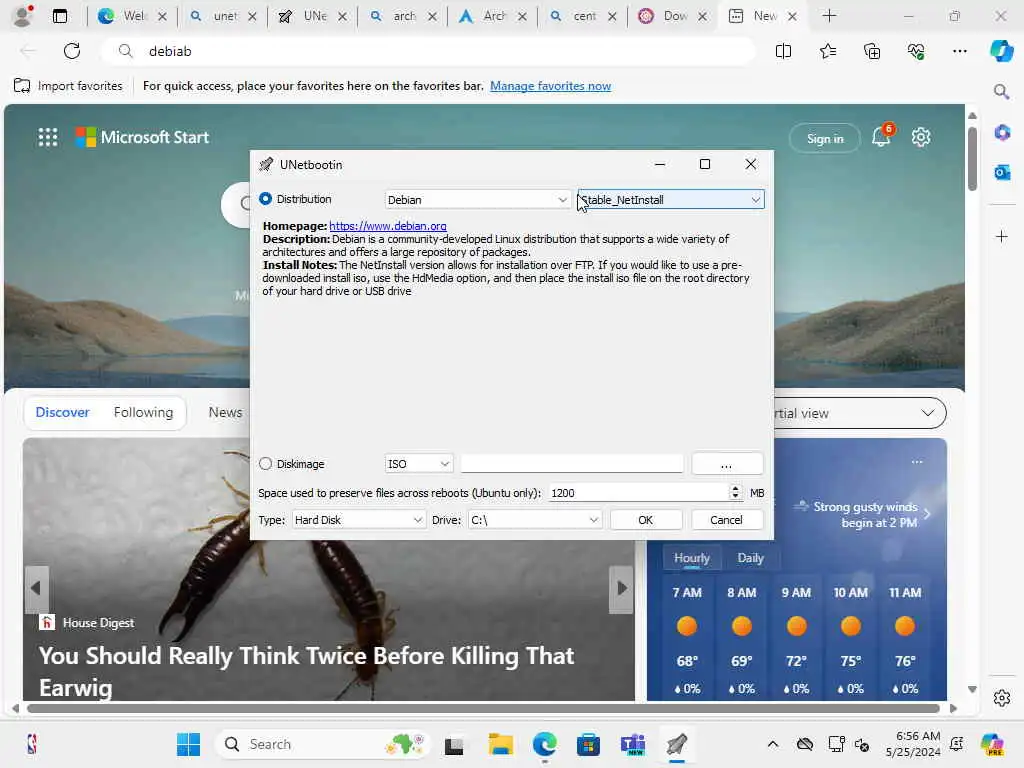Open Microsoft 365 sidebar icon
Image resolution: width=1024 pixels, height=768 pixels.
pos(1002,133)
